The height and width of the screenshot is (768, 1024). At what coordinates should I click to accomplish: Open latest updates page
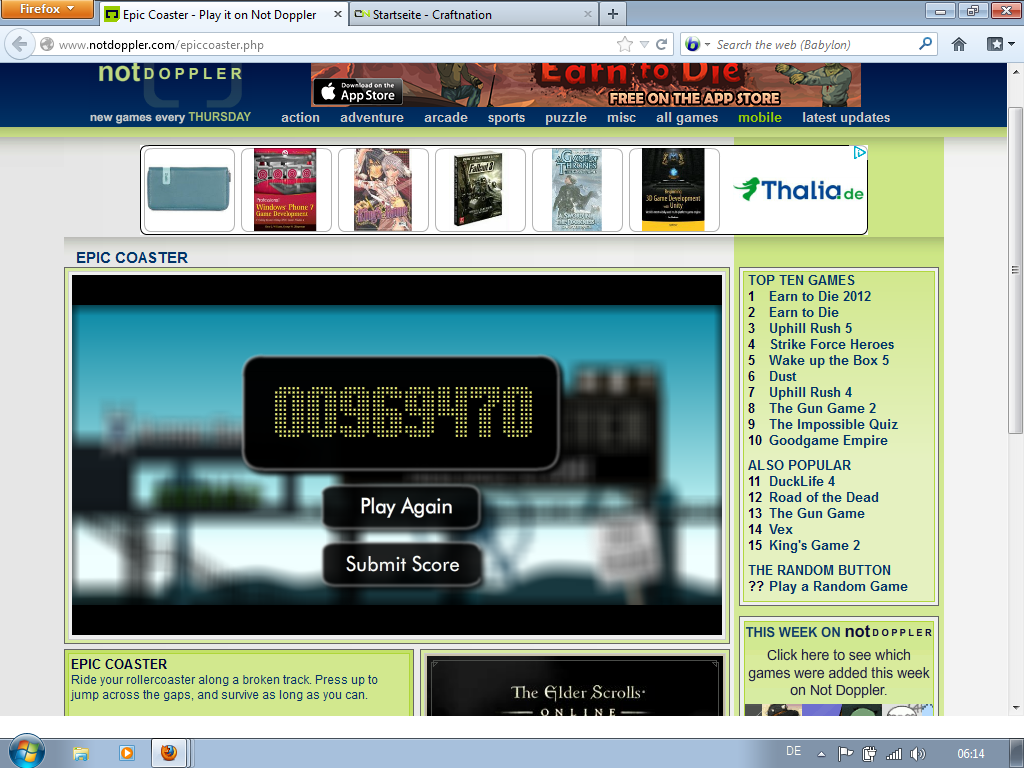pyautogui.click(x=846, y=118)
